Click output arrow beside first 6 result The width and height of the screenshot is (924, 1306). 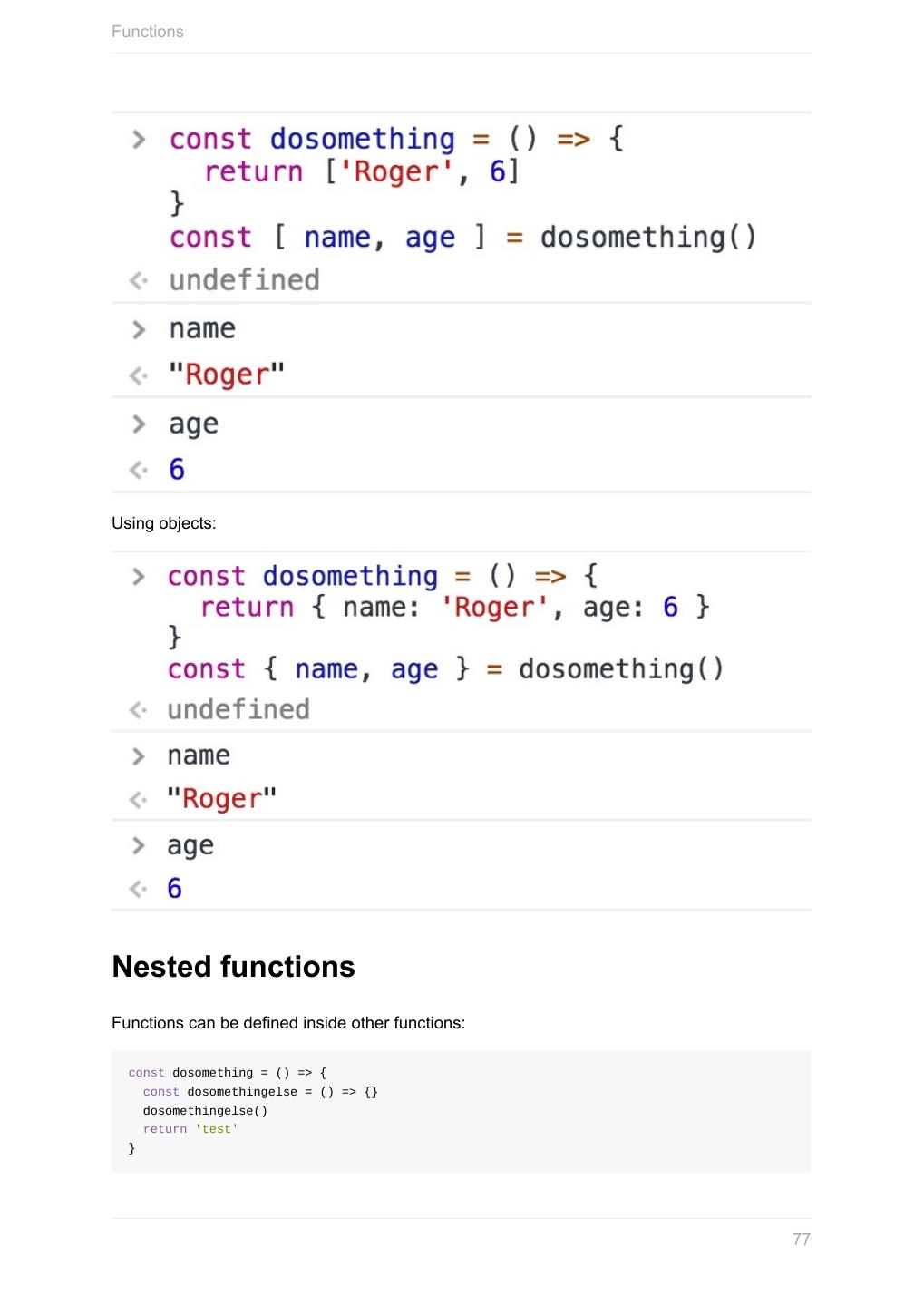pos(139,470)
